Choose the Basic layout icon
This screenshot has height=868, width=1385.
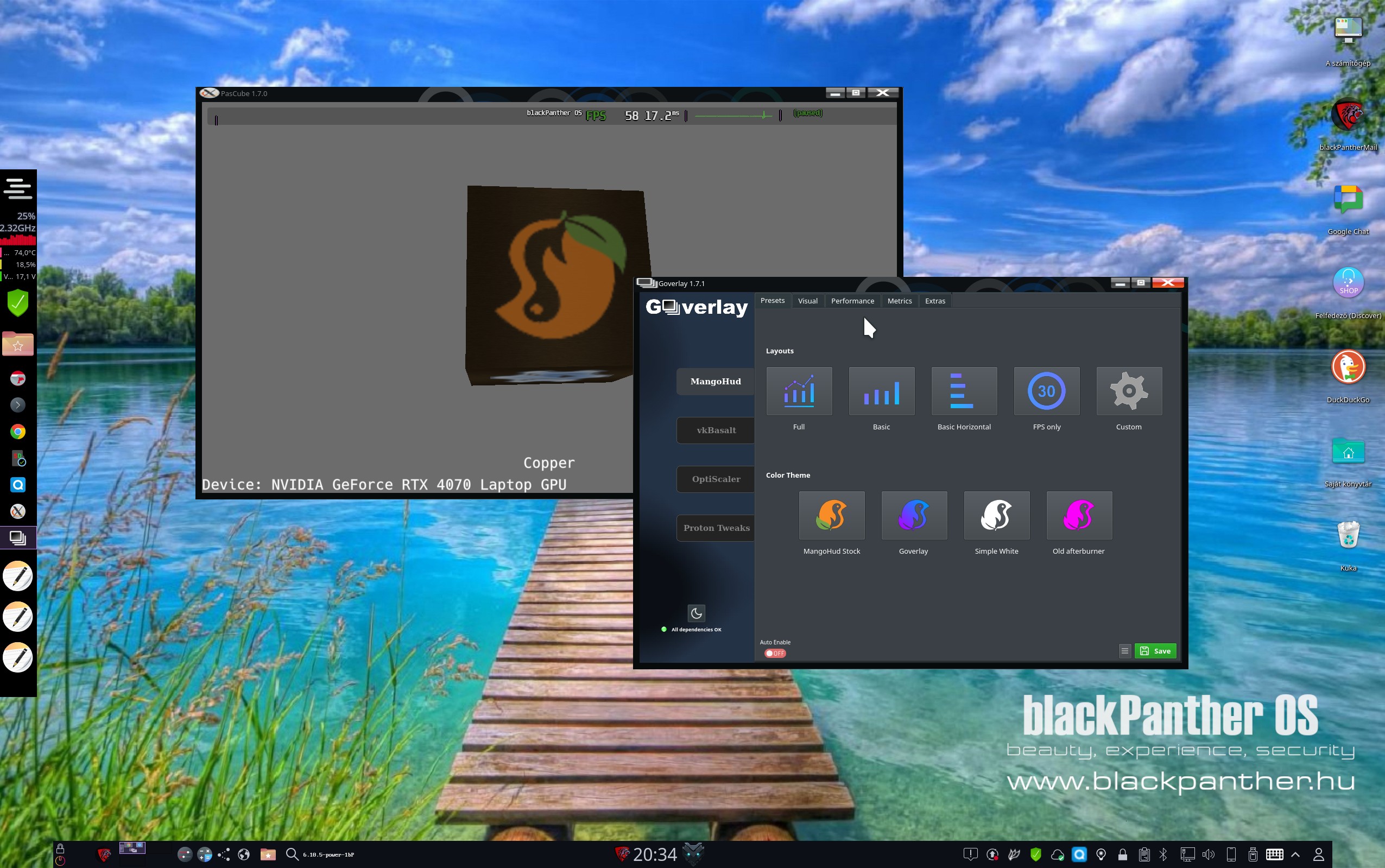881,391
